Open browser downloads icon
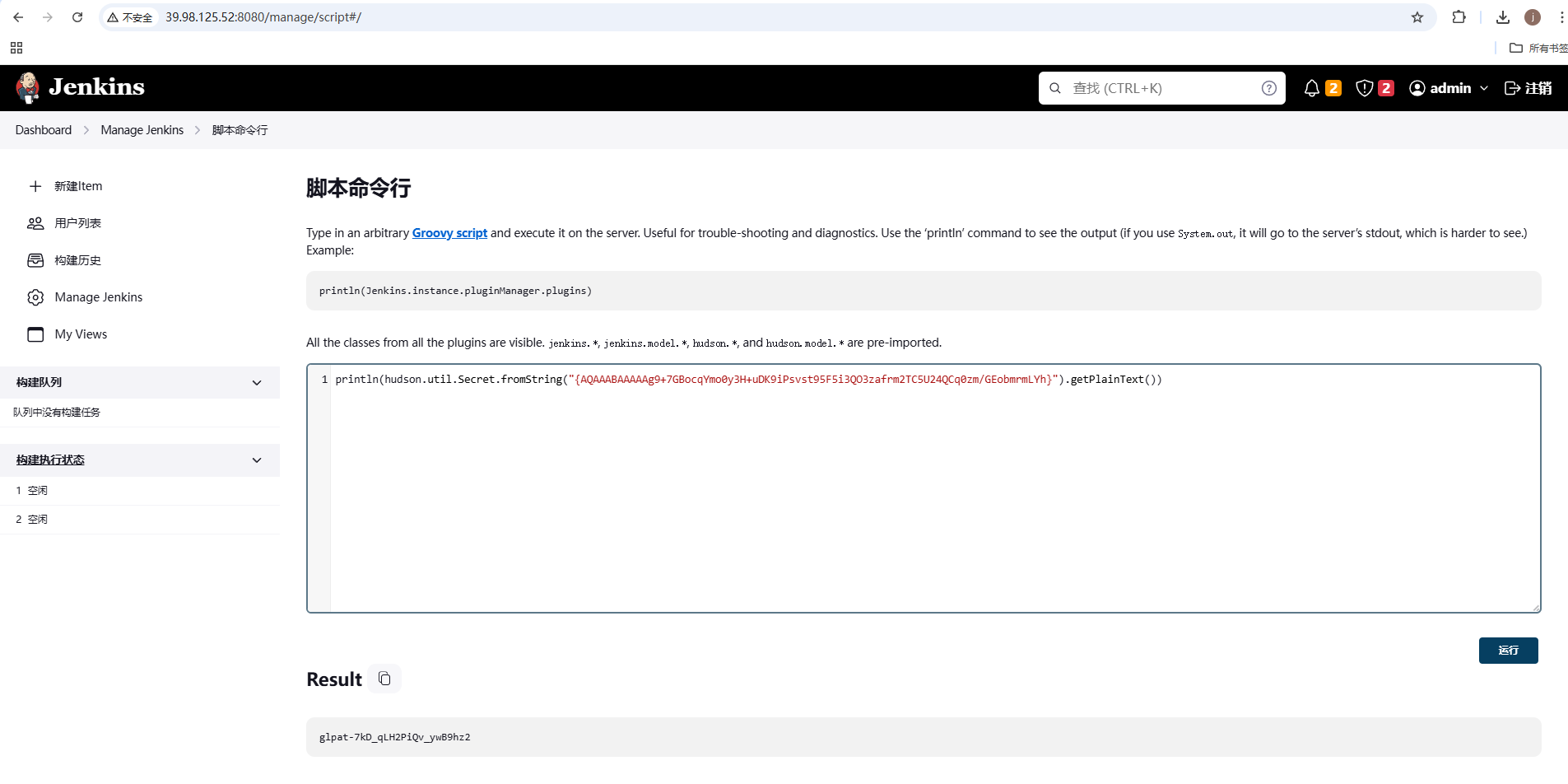The width and height of the screenshot is (1568, 784). pyautogui.click(x=1502, y=17)
